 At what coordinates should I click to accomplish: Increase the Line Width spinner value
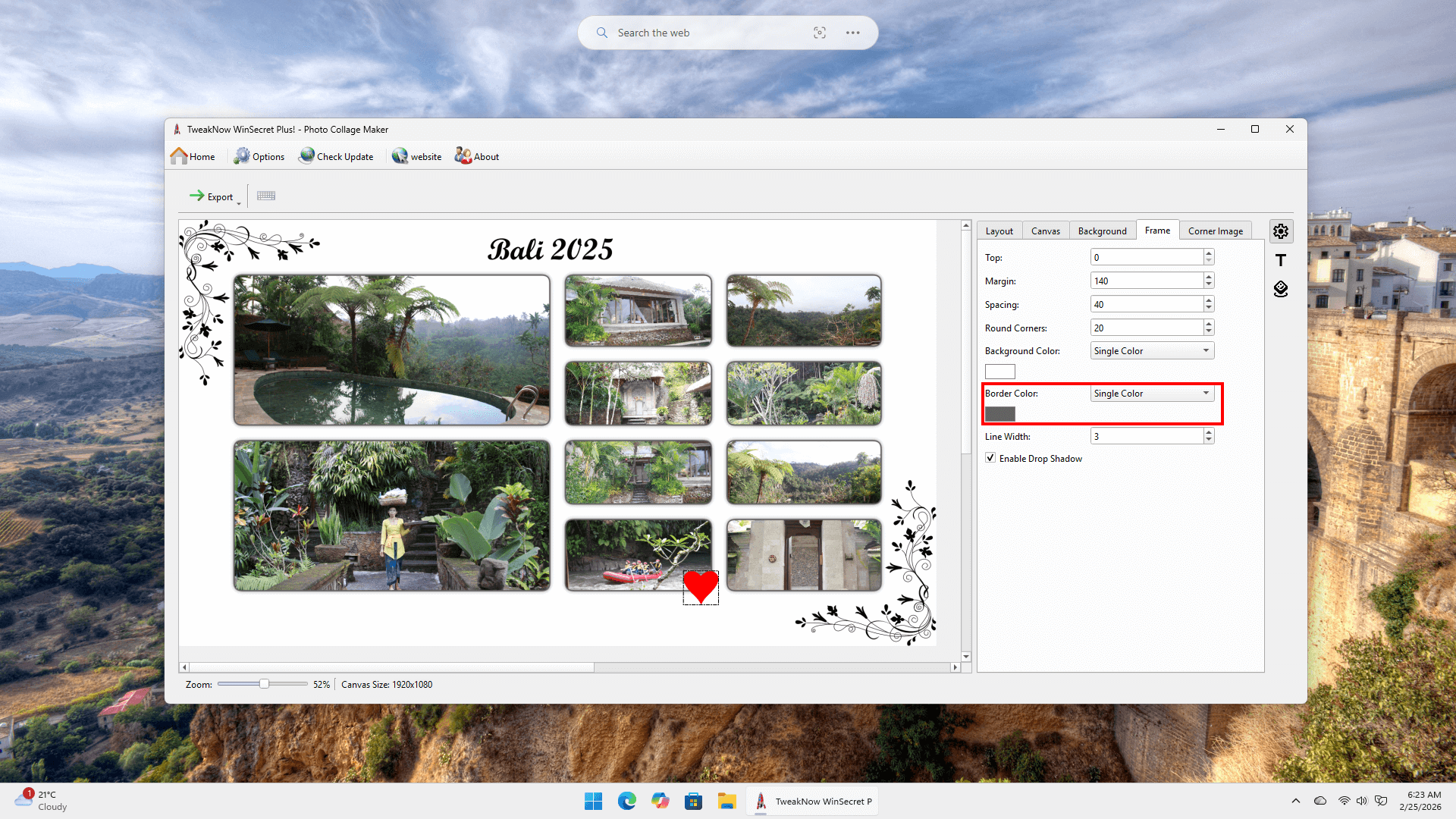point(1209,432)
